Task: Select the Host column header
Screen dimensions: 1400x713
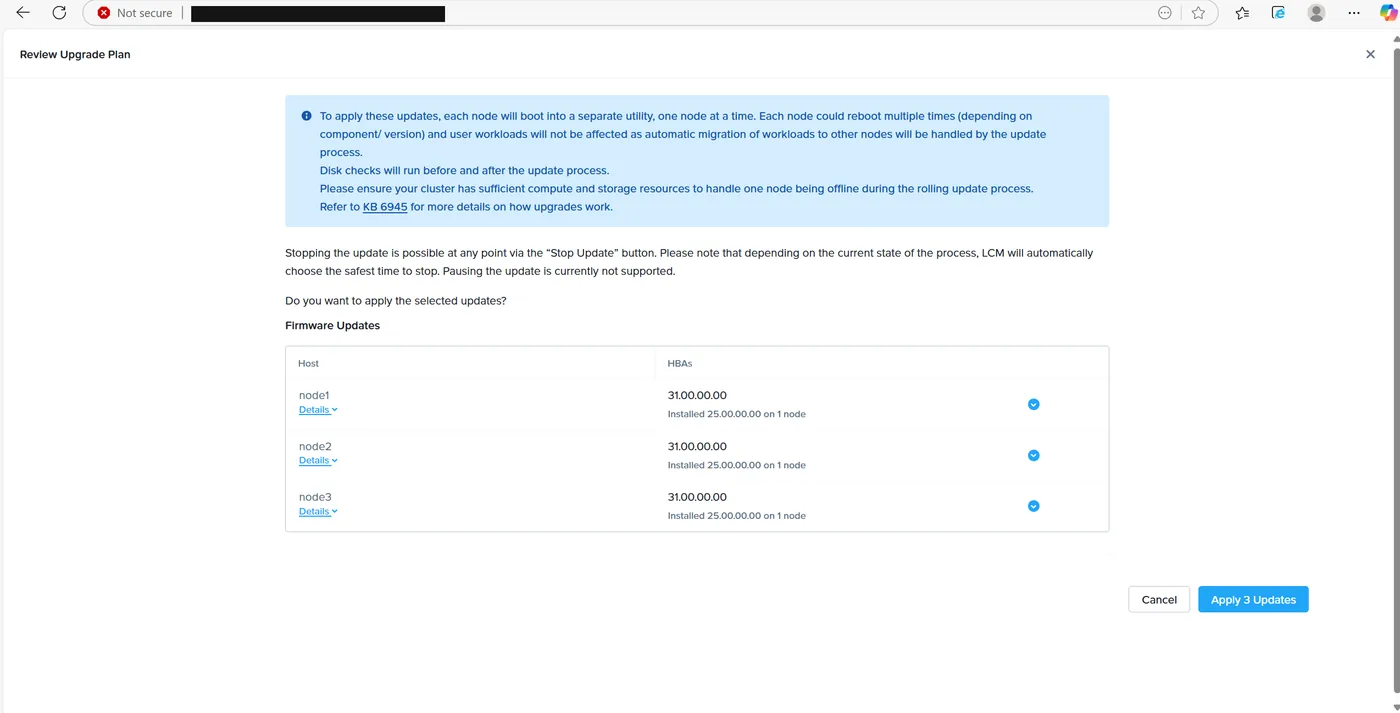Action: click(309, 363)
